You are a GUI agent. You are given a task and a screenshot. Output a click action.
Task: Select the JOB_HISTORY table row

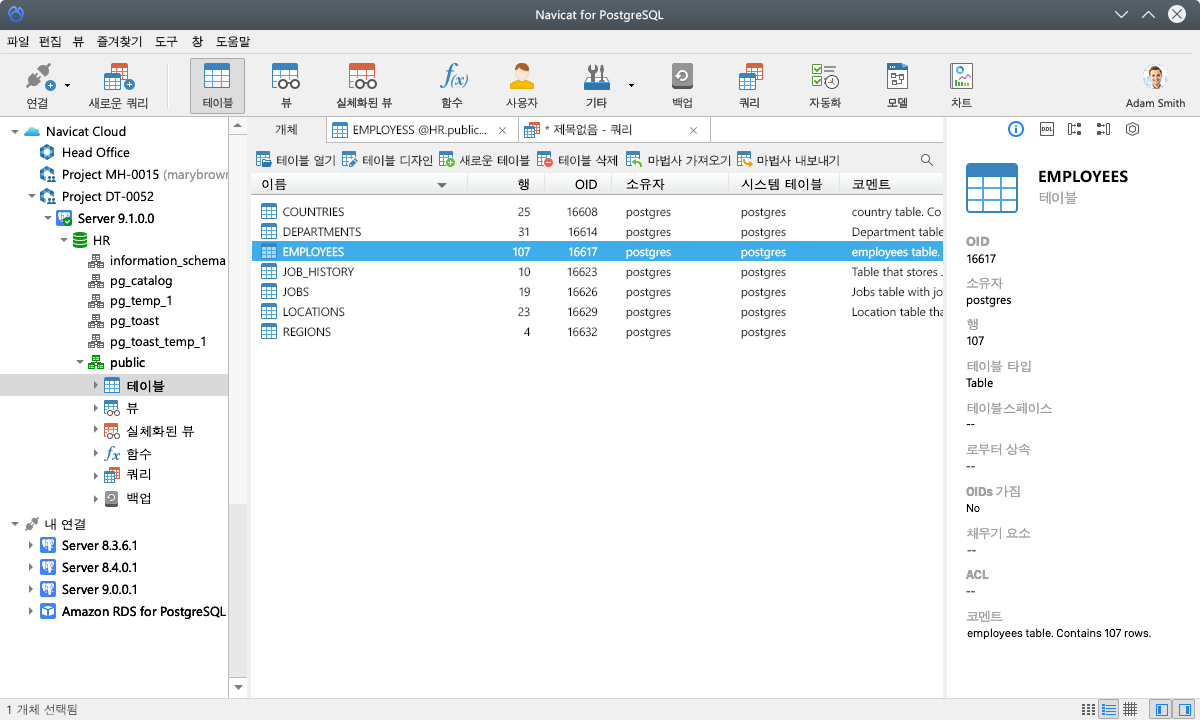[318, 272]
